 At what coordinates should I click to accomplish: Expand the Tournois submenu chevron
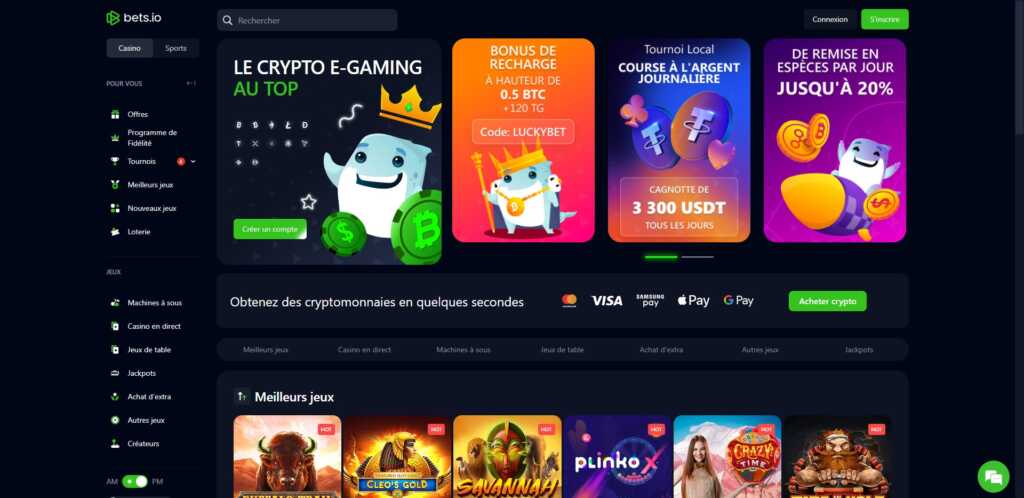[193, 161]
